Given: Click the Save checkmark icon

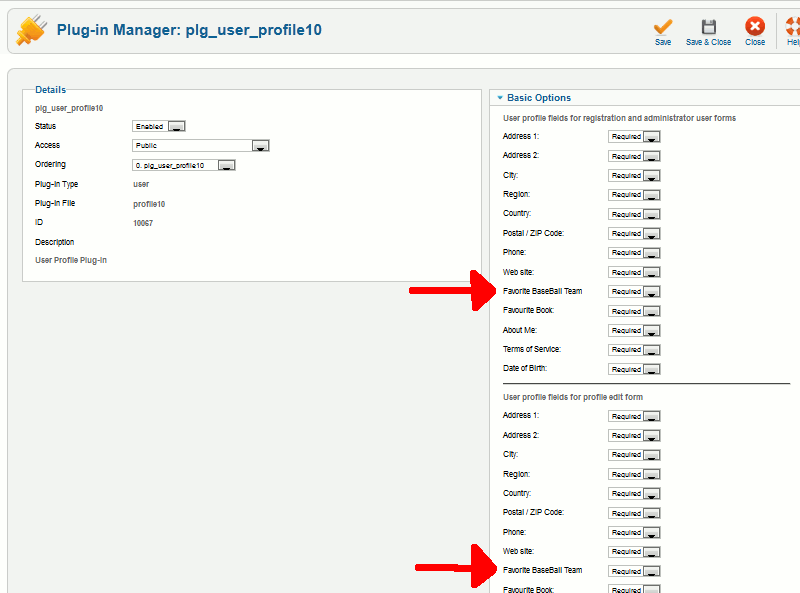Looking at the screenshot, I should (663, 26).
